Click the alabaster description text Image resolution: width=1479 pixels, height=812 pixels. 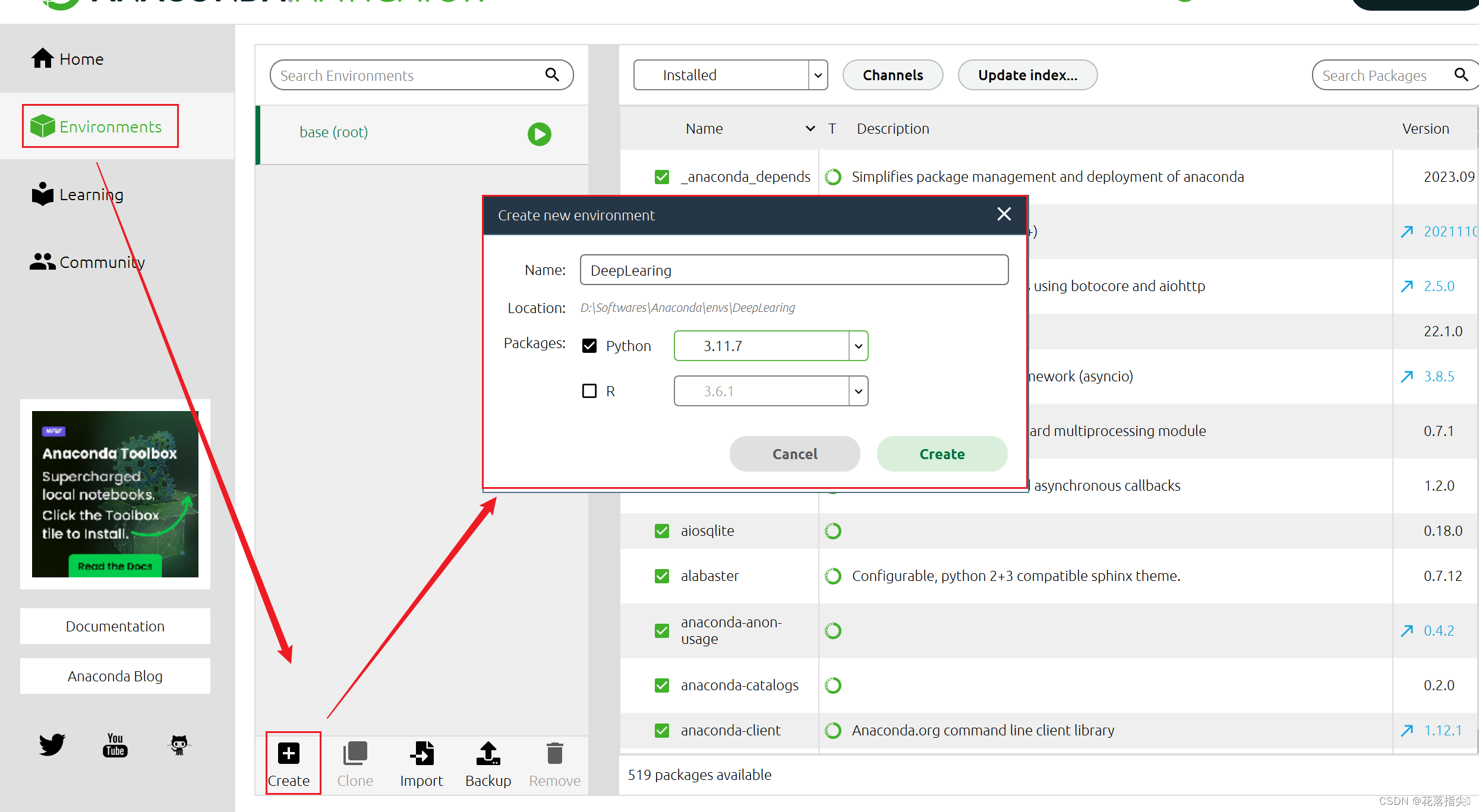(x=1016, y=576)
